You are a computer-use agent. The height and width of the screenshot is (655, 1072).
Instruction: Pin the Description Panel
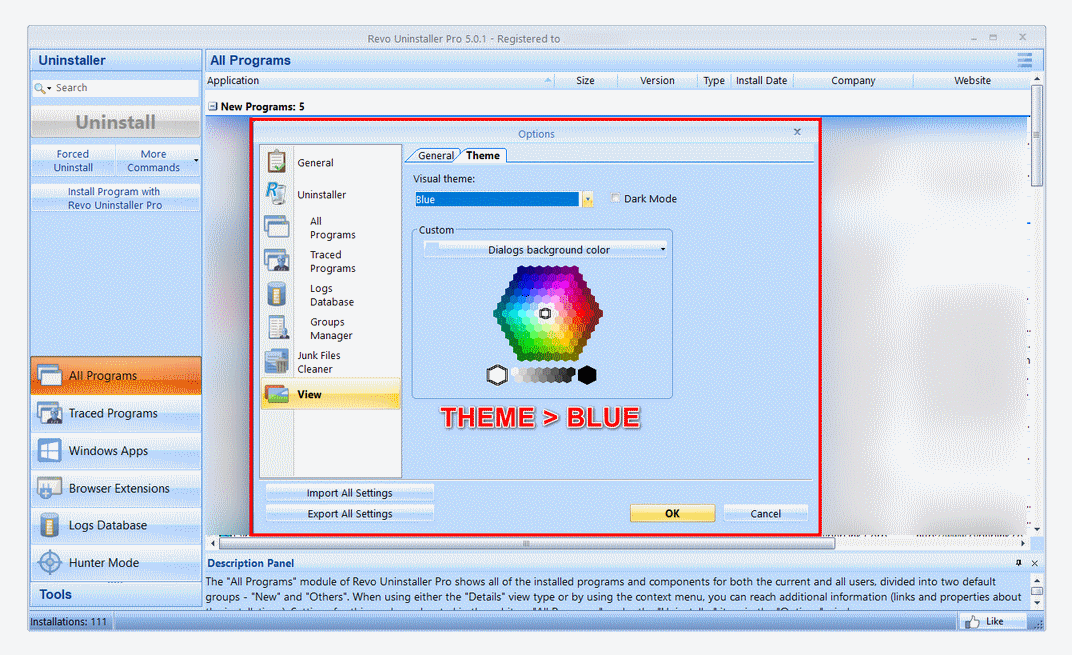(x=1019, y=563)
